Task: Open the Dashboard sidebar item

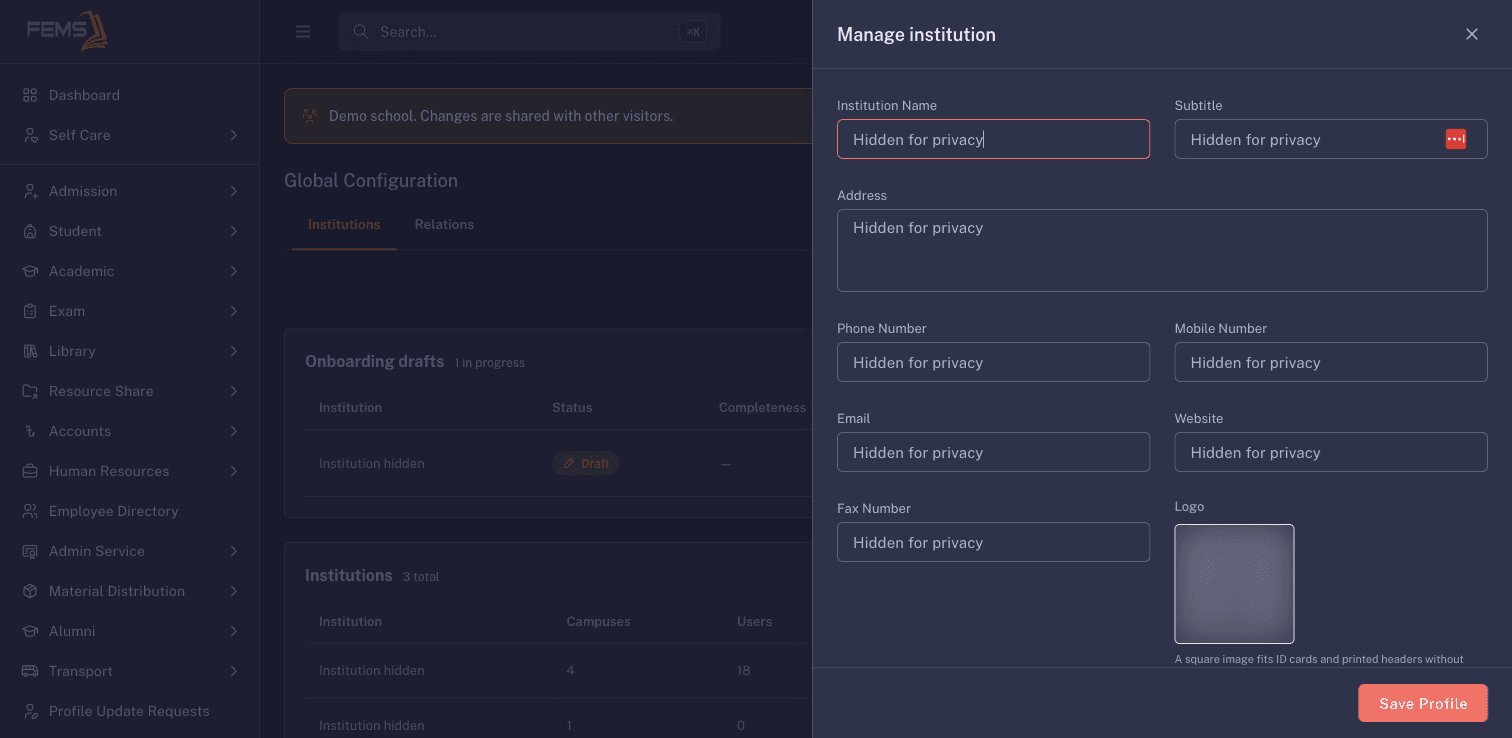Action: (x=130, y=95)
